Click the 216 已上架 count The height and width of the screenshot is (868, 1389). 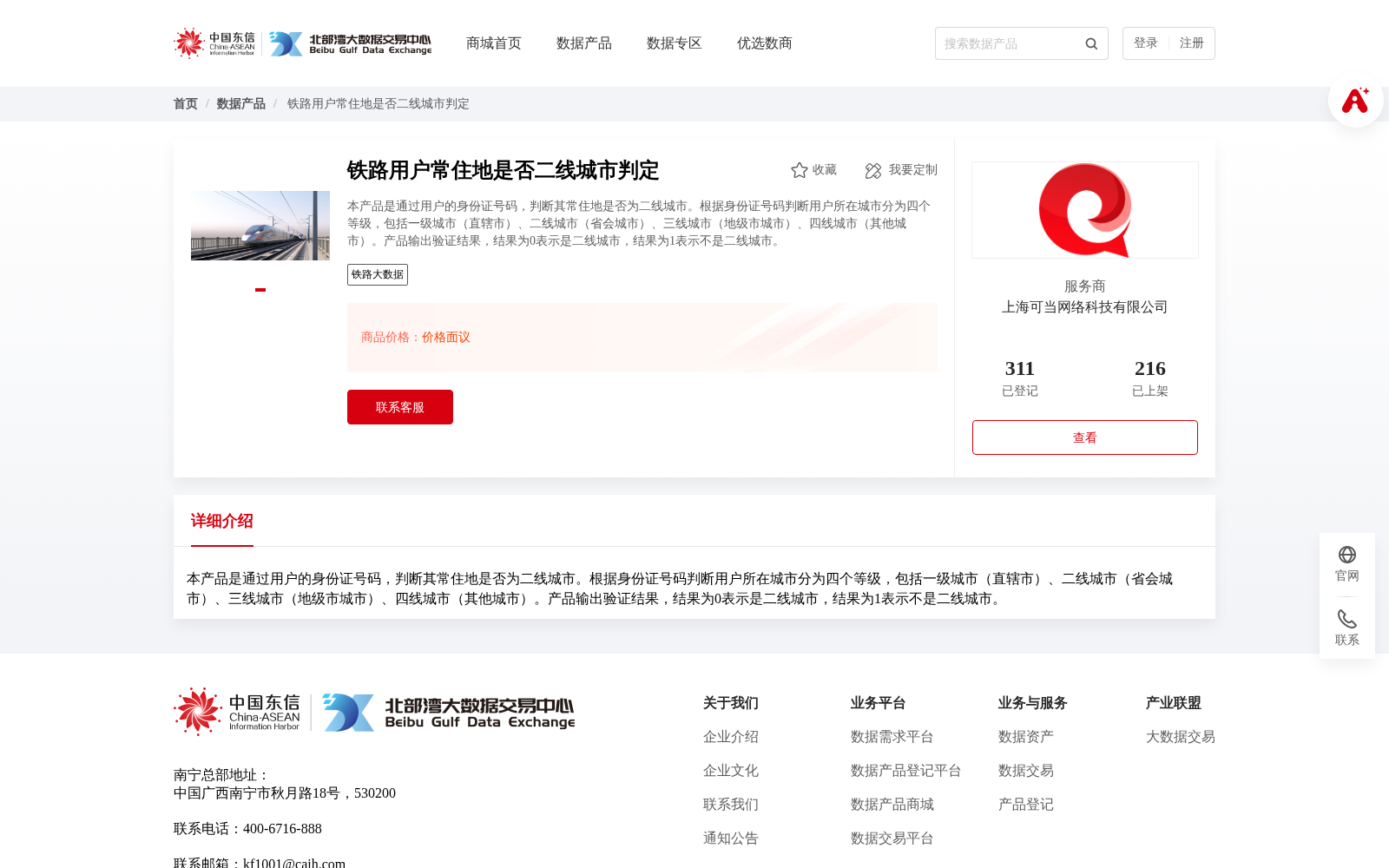pos(1150,378)
